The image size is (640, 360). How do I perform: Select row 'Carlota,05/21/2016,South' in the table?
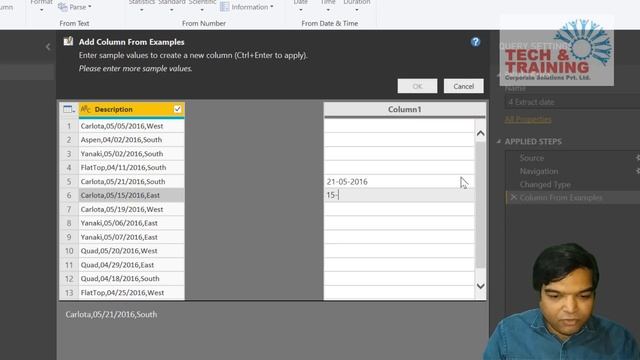[x=131, y=182]
